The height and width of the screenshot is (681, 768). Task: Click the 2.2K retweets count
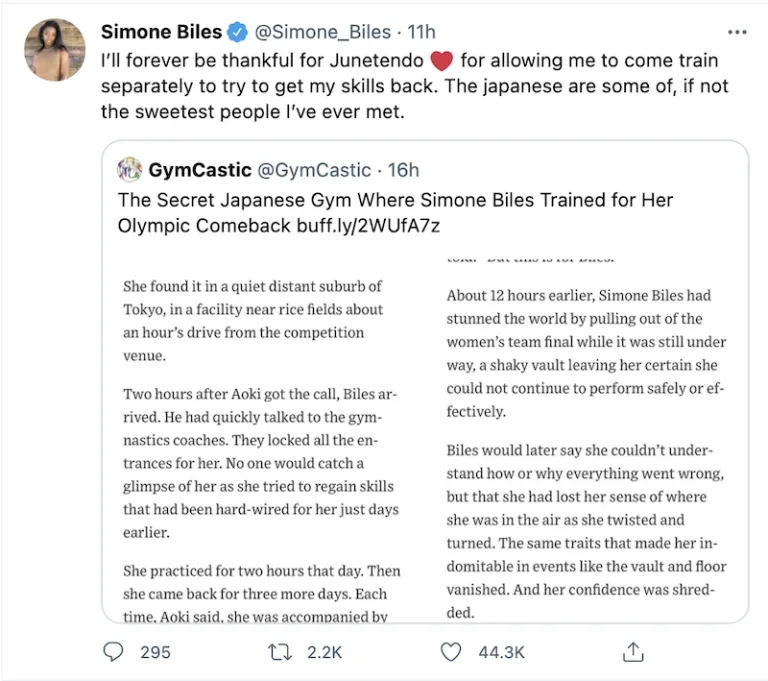[325, 652]
